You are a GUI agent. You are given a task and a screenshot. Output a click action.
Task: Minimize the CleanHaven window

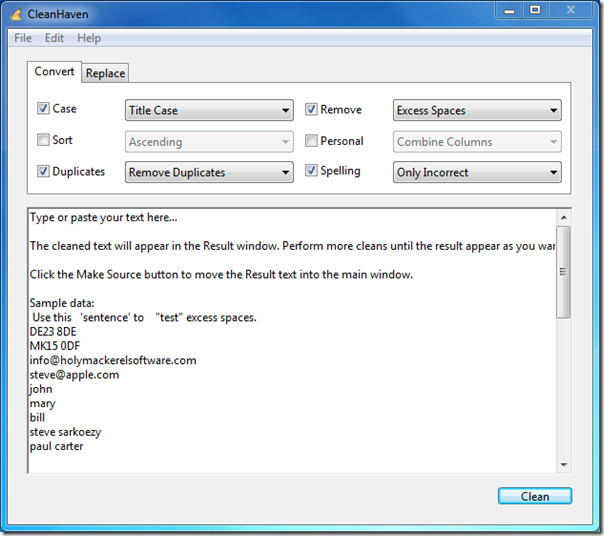508,10
